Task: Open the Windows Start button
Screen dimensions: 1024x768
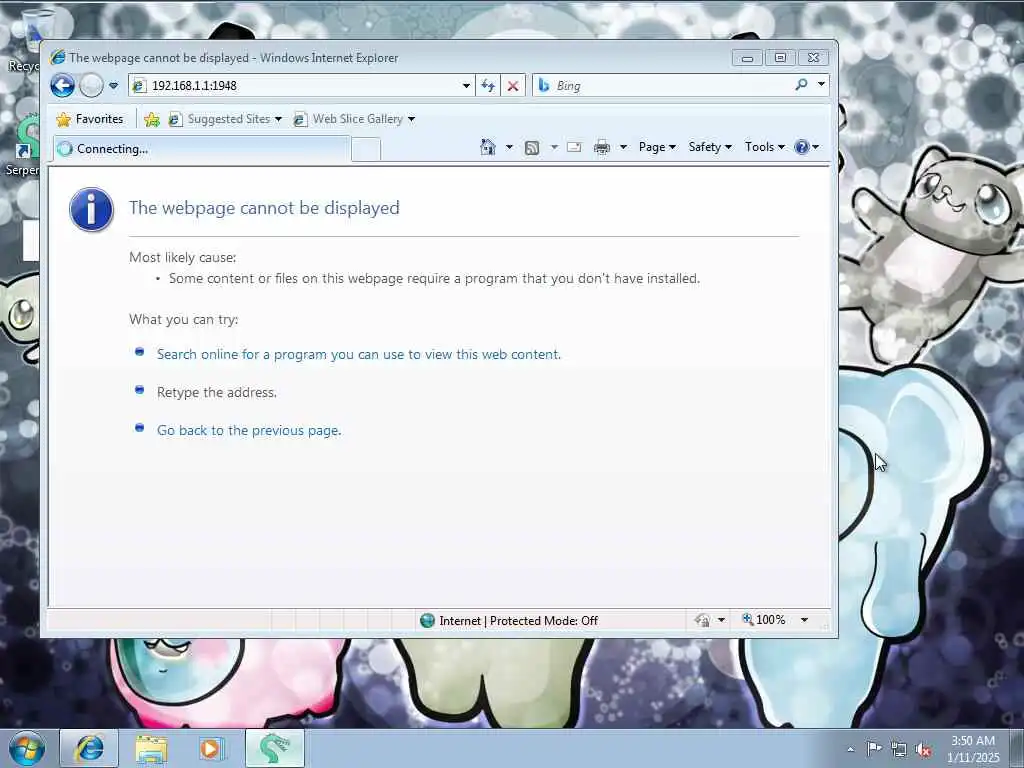Action: [27, 748]
